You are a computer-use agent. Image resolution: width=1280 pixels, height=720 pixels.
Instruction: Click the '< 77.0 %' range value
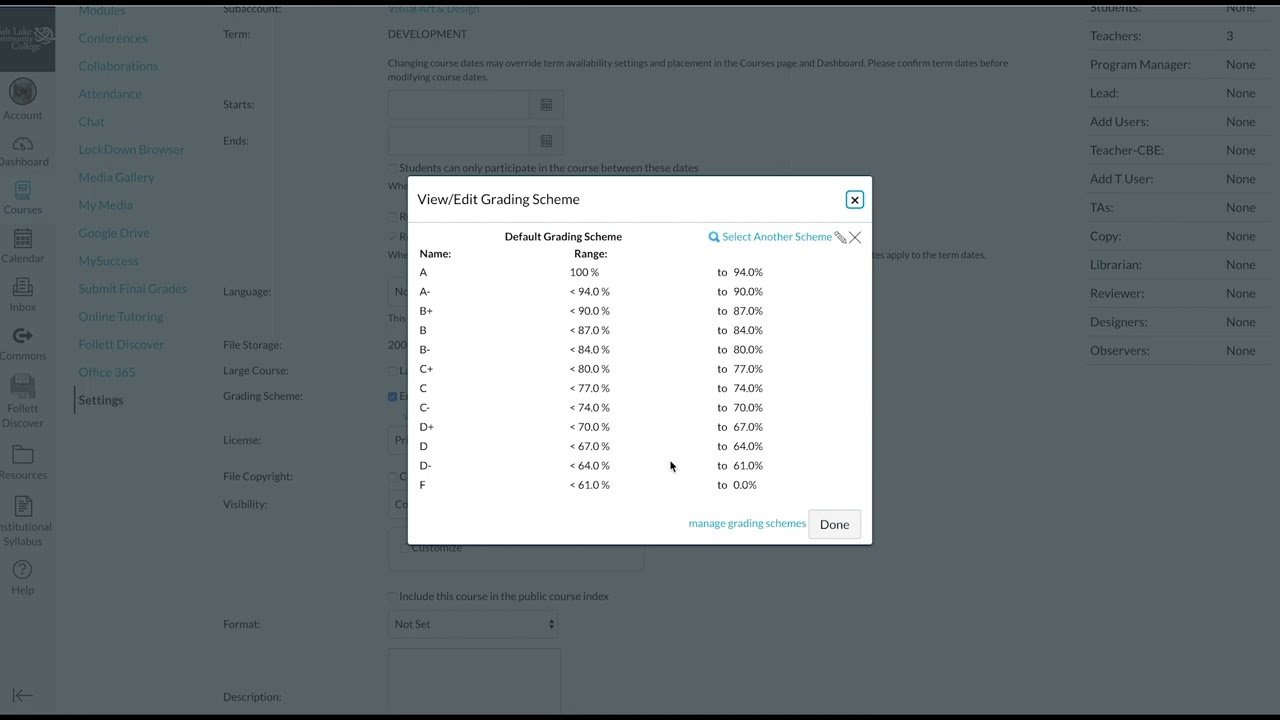[589, 388]
